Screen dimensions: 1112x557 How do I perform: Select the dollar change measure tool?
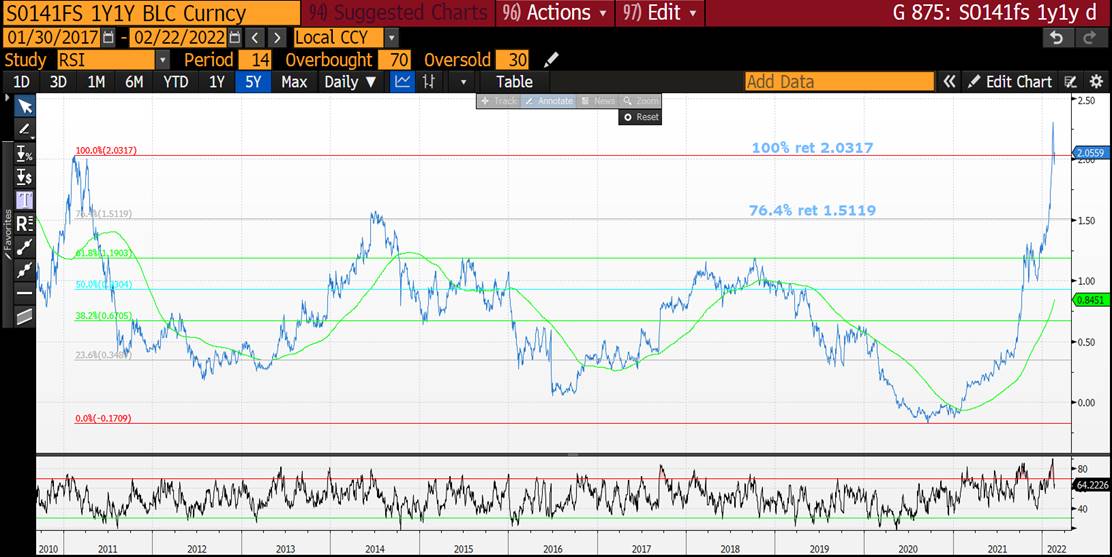pyautogui.click(x=25, y=177)
